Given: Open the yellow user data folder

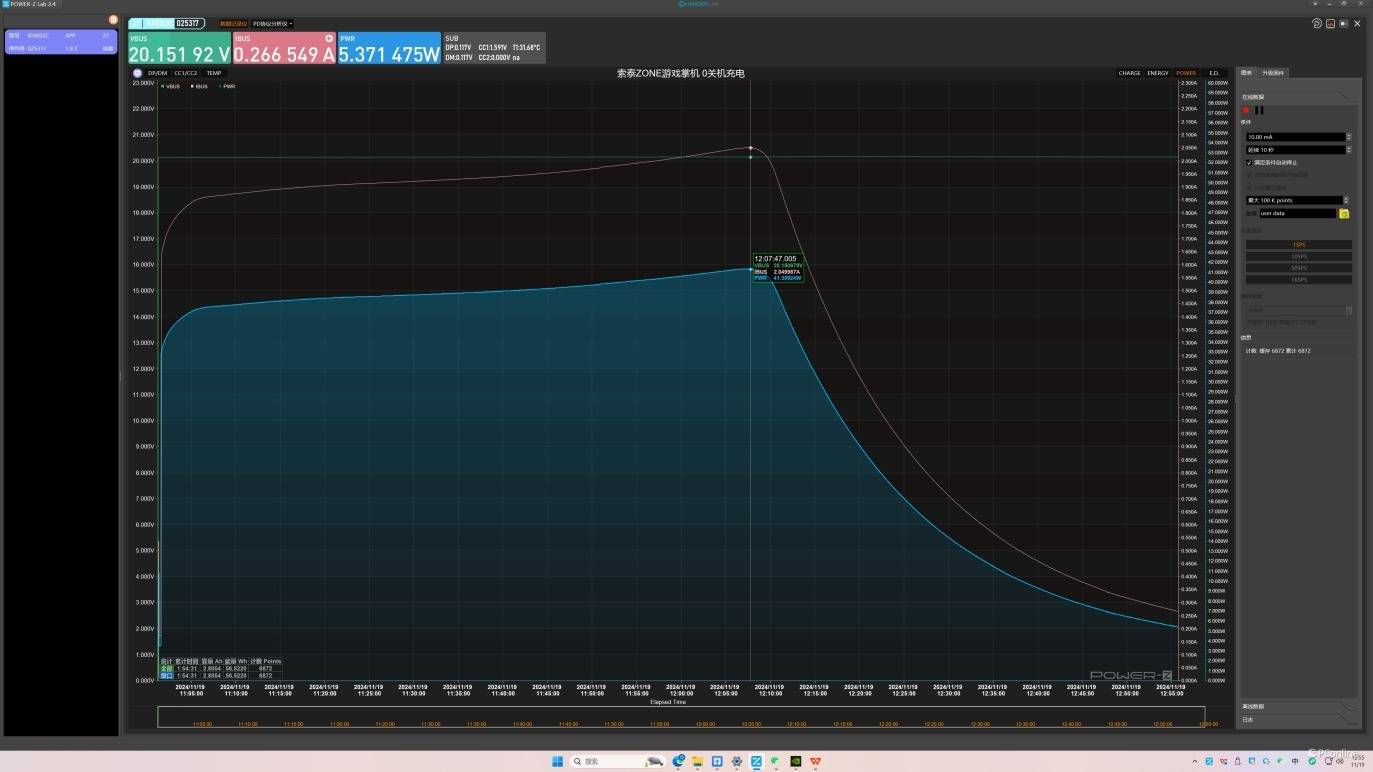Looking at the screenshot, I should click(x=1344, y=213).
